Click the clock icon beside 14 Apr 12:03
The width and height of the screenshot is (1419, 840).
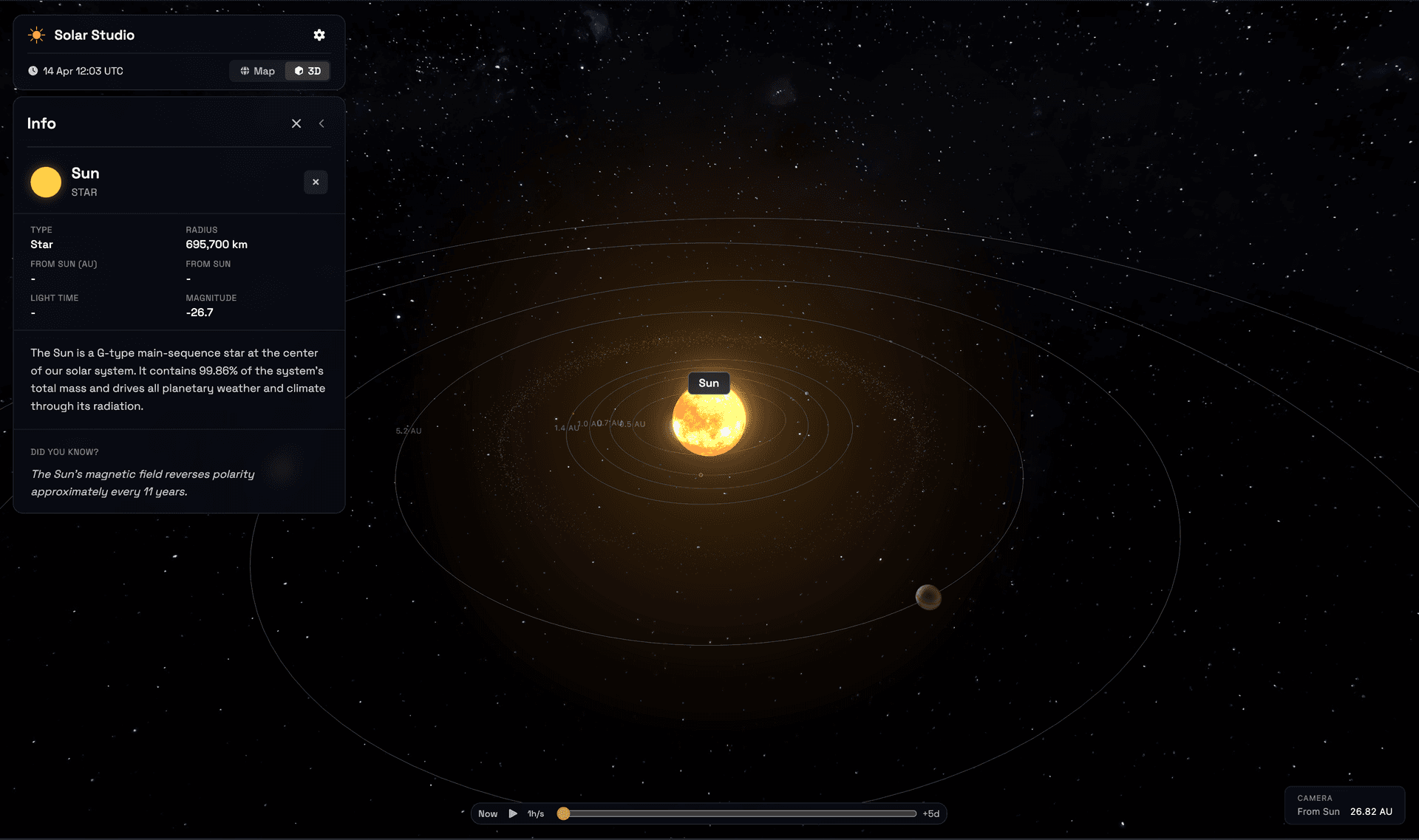click(33, 71)
